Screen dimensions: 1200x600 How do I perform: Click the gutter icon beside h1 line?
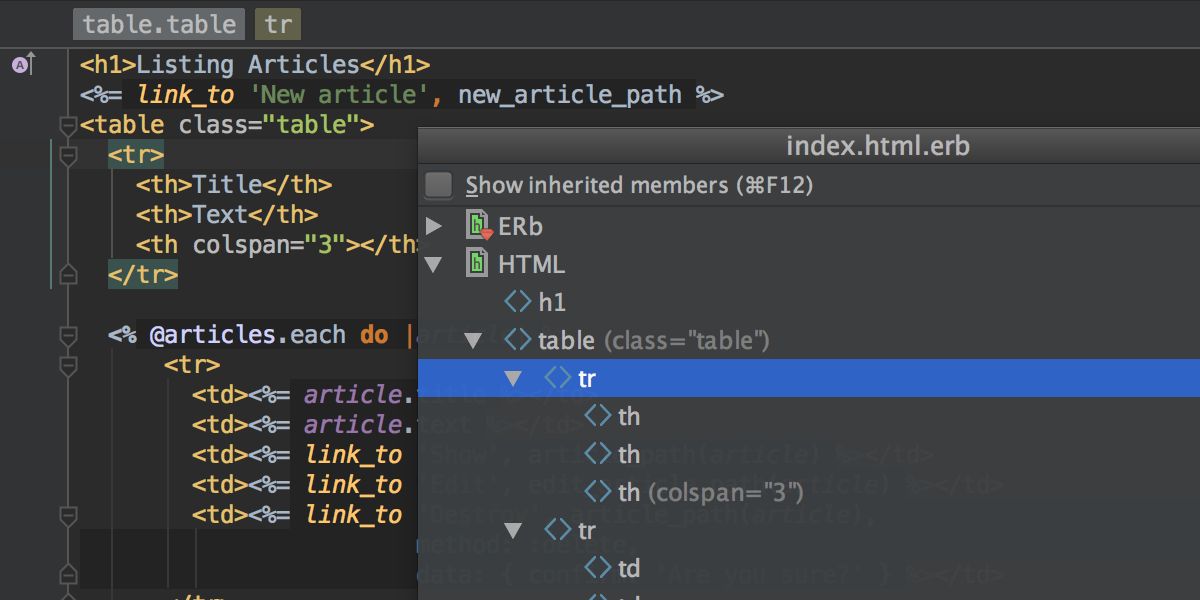(22, 65)
